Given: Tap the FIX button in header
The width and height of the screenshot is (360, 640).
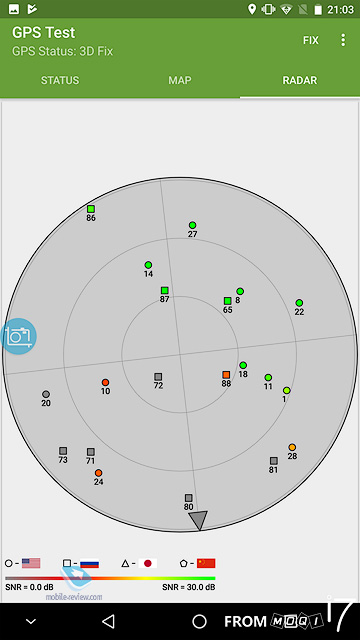Looking at the screenshot, I should (311, 40).
